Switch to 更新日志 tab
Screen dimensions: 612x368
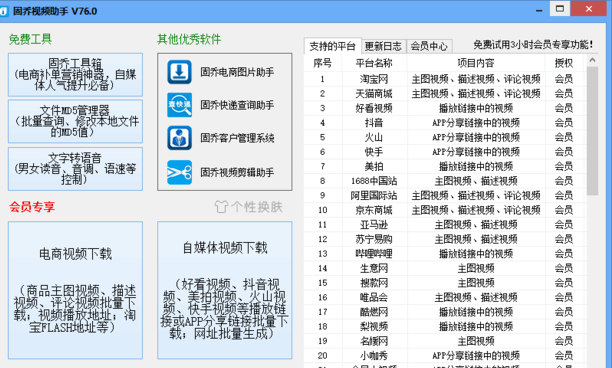click(x=383, y=46)
